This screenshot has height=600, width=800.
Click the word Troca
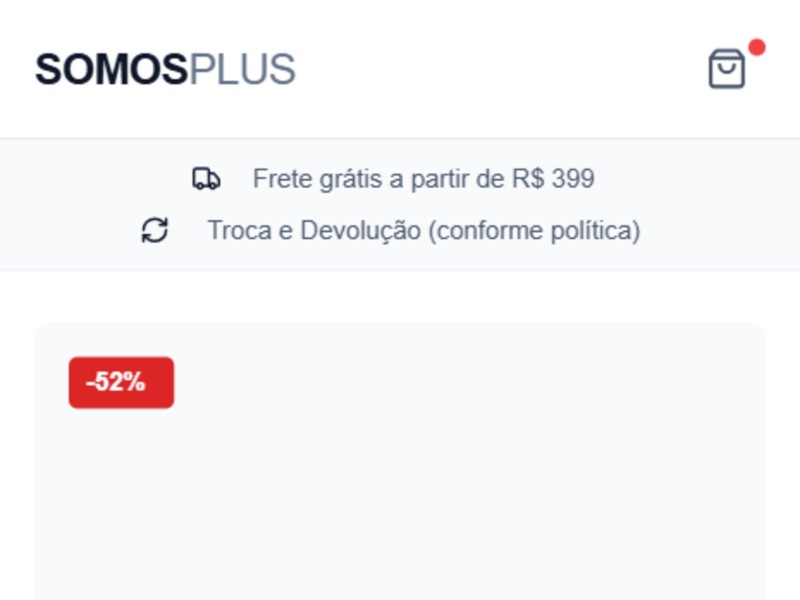tap(238, 231)
